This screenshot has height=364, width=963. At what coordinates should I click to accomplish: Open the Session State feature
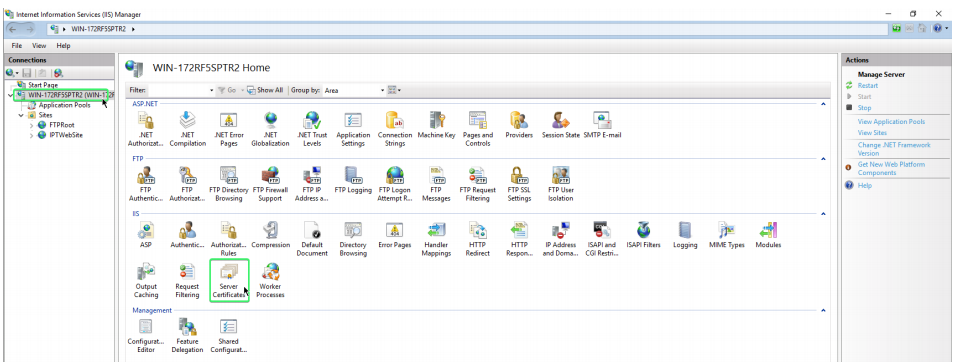click(x=561, y=125)
